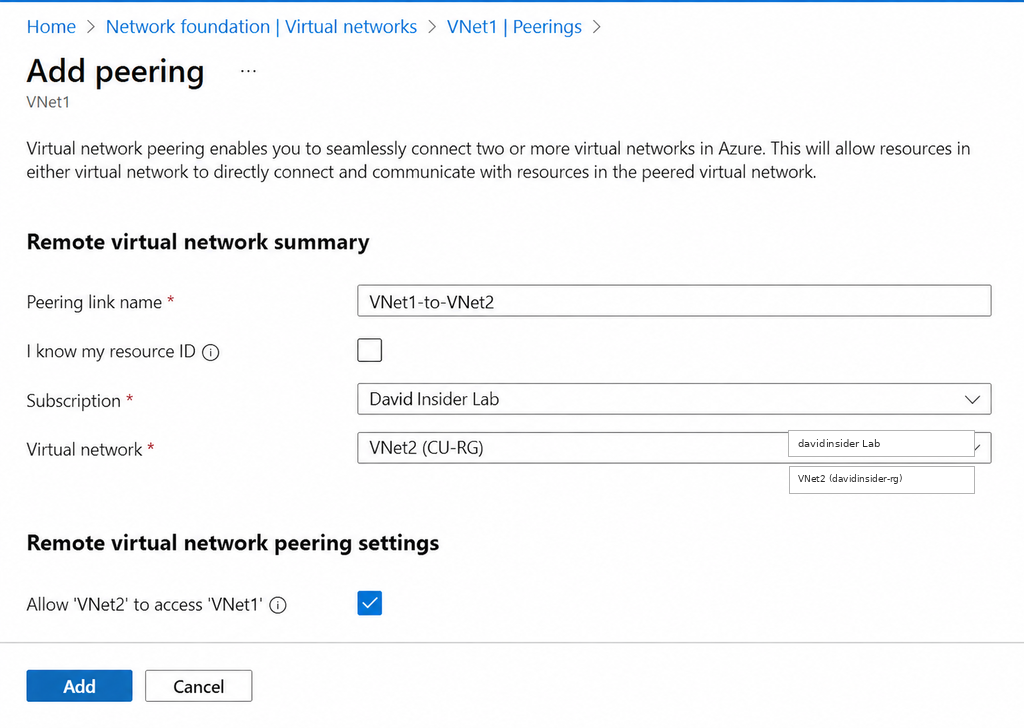This screenshot has width=1024, height=728.
Task: Open the ellipsis menu beside Add peering
Action: (x=248, y=71)
